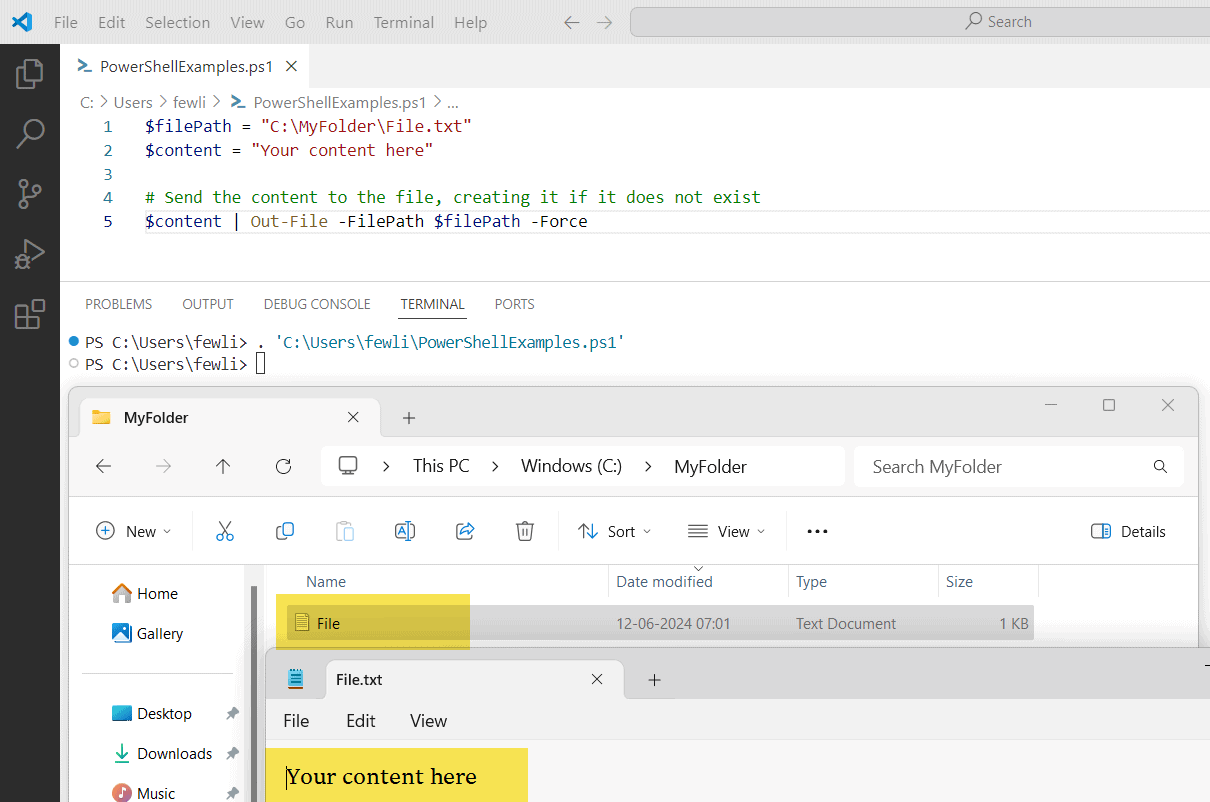The height and width of the screenshot is (802, 1210).
Task: Sort by the Type column header
Action: (x=811, y=581)
